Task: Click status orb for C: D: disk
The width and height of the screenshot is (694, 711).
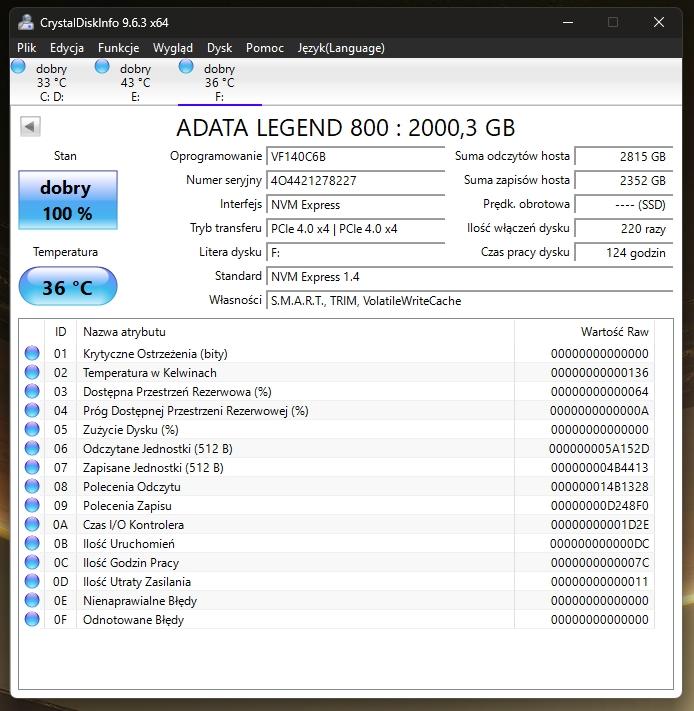Action: click(18, 67)
